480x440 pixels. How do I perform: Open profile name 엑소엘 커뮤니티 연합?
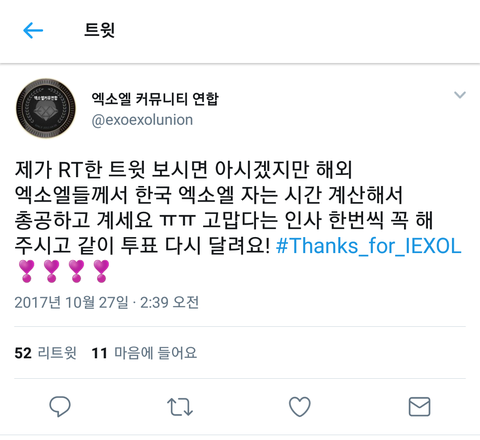click(155, 99)
